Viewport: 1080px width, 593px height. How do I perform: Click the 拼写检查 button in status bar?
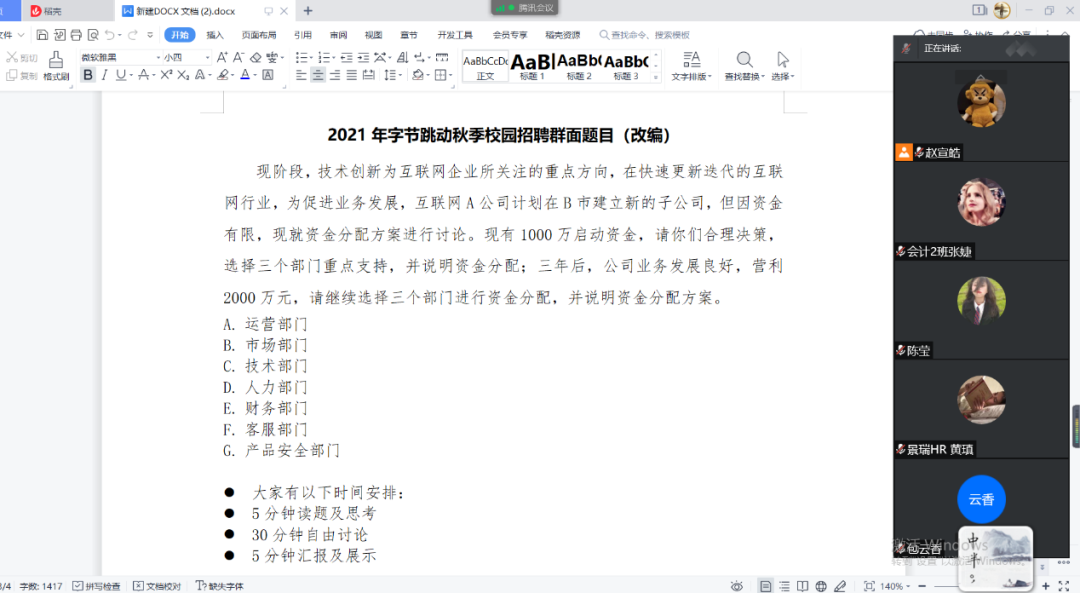pyautogui.click(x=97, y=586)
